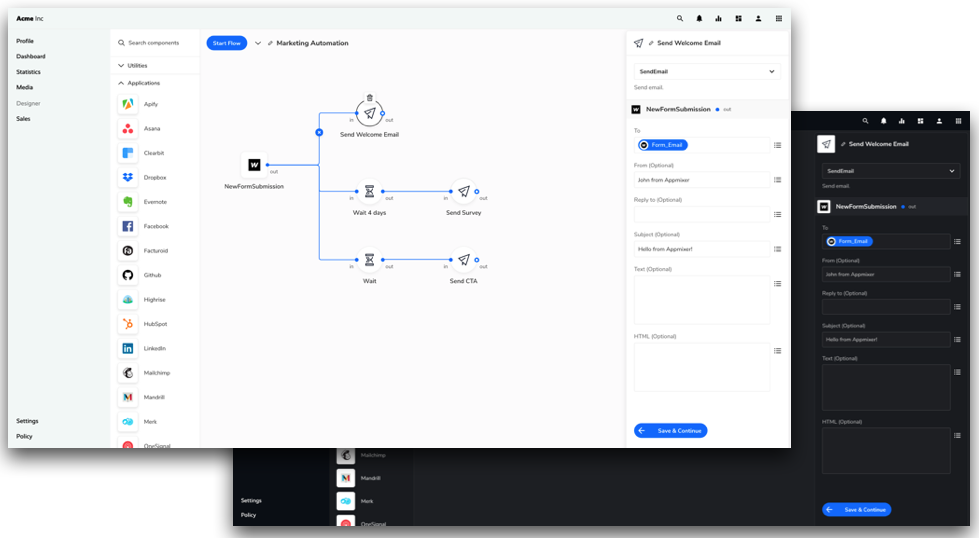Click Save & Continue in dark window
This screenshot has height=538, width=979.
pos(857,509)
